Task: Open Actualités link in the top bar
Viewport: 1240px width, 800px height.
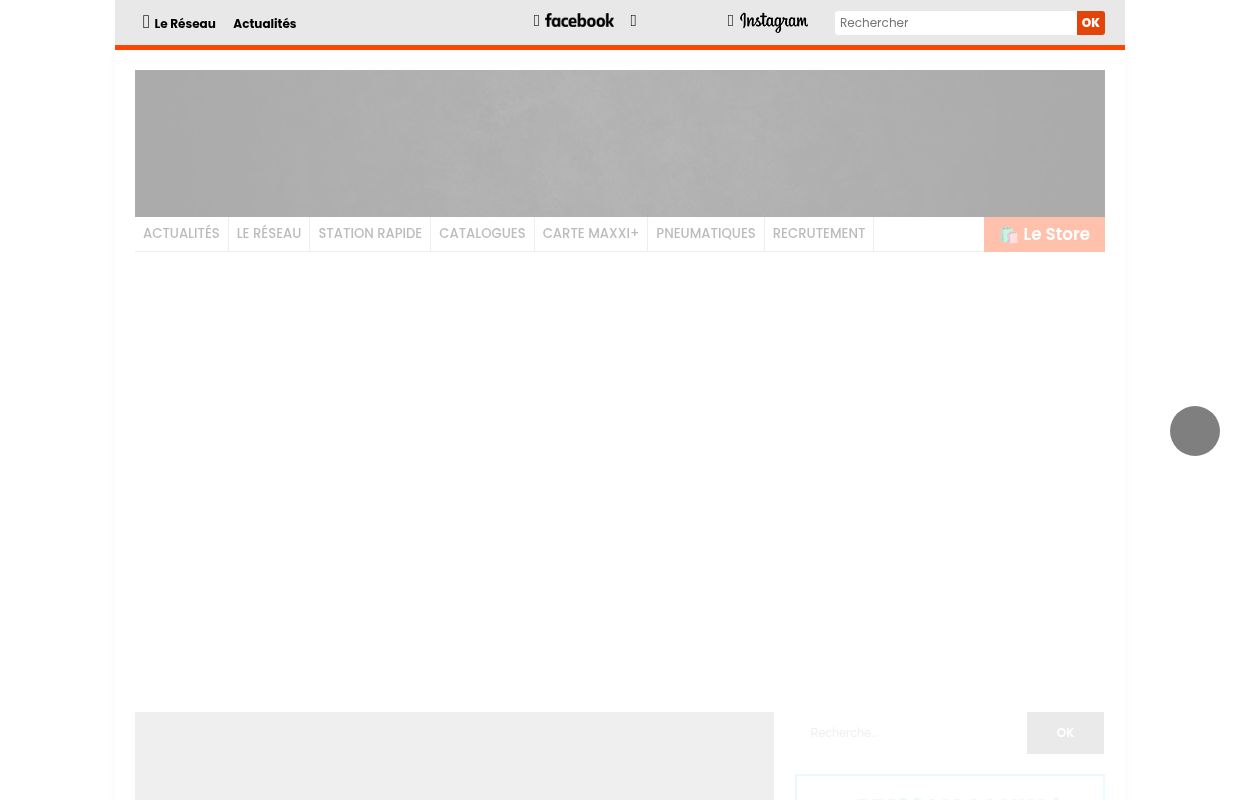Action: pyautogui.click(x=264, y=24)
